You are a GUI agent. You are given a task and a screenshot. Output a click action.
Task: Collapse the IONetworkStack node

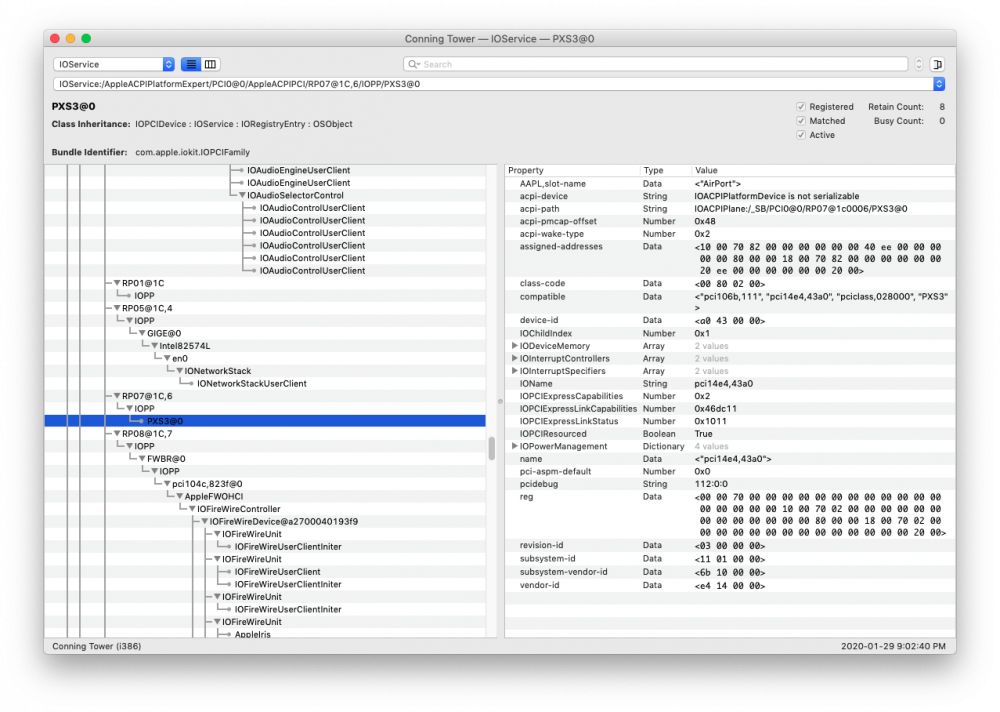pyautogui.click(x=179, y=371)
